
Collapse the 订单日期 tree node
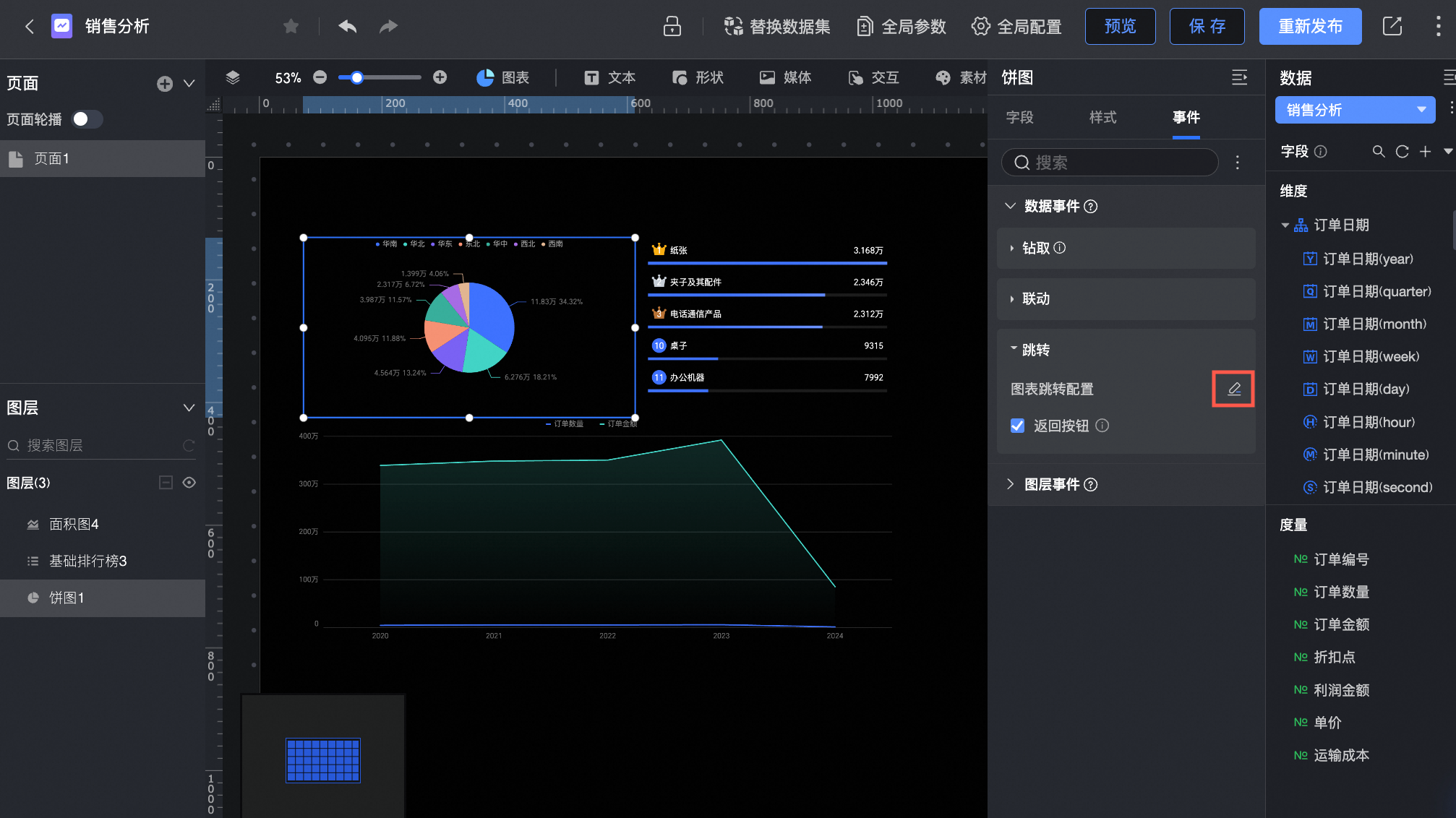[x=1285, y=225]
